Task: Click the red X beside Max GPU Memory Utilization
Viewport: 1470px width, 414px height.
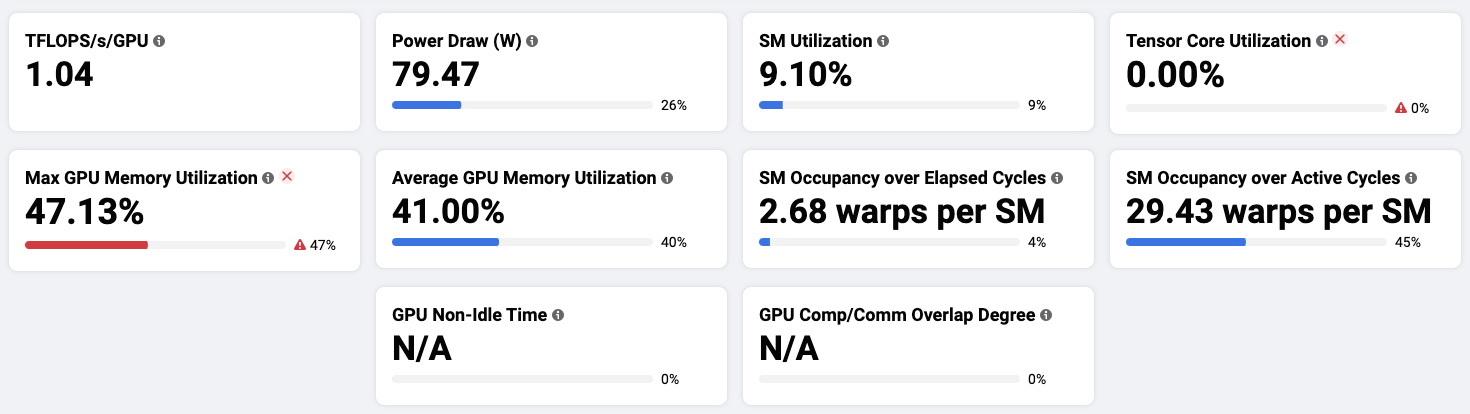Action: [x=287, y=177]
